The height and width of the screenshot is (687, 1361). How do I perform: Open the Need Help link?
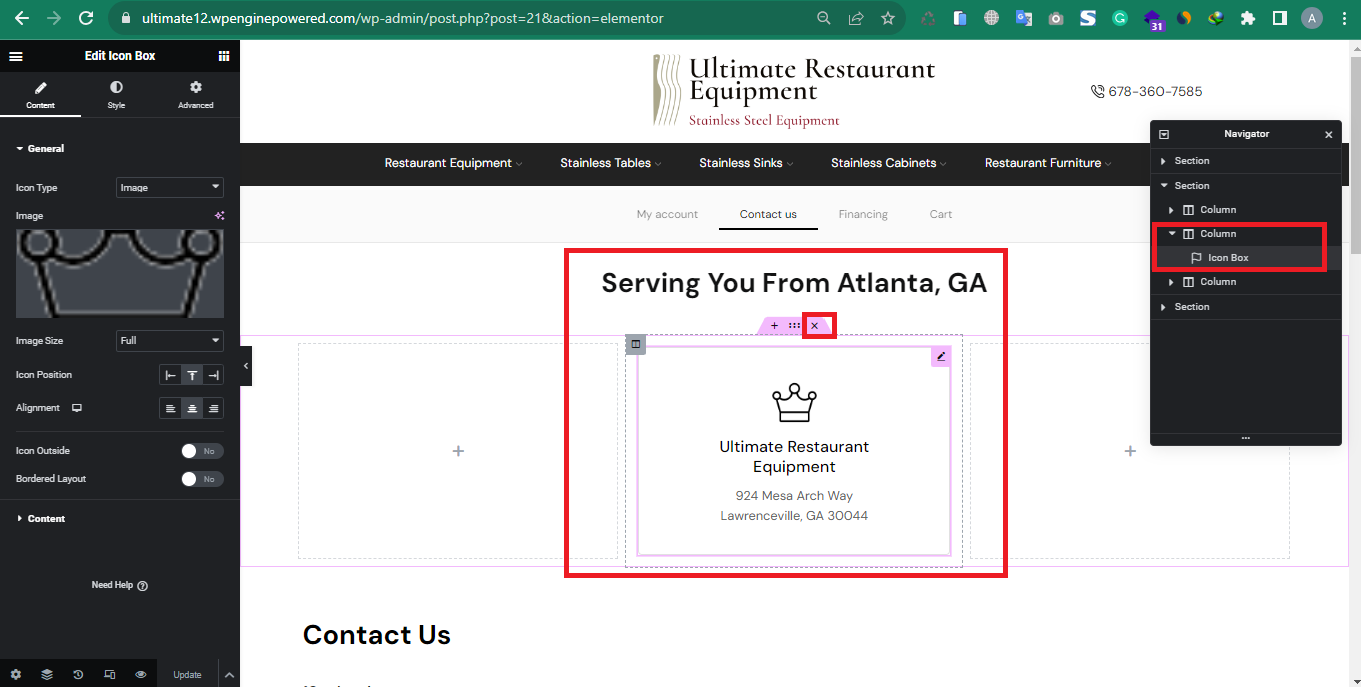coord(120,585)
